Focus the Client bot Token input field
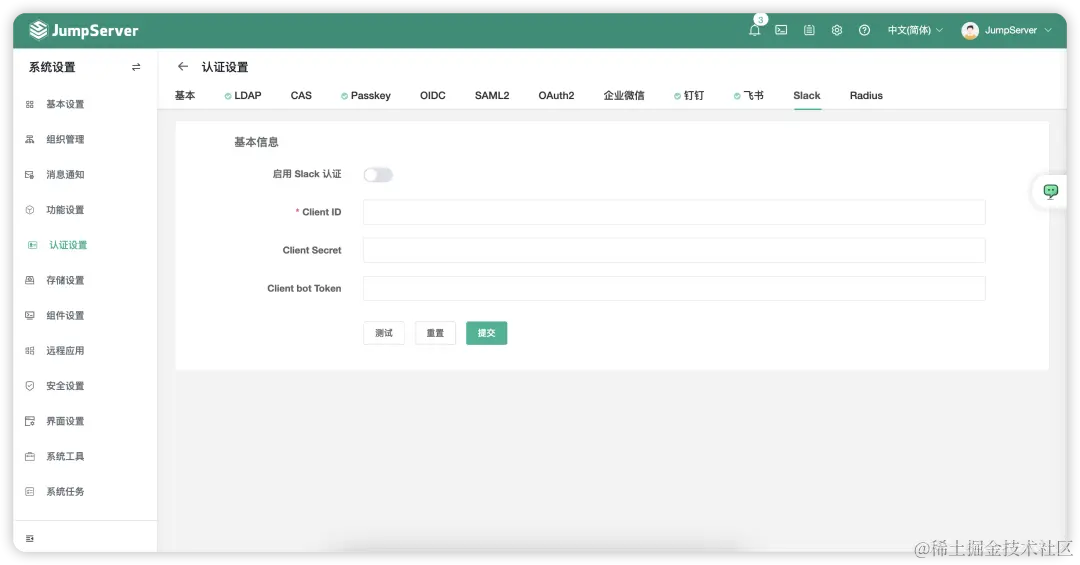This screenshot has height=565, width=1080. [x=674, y=288]
